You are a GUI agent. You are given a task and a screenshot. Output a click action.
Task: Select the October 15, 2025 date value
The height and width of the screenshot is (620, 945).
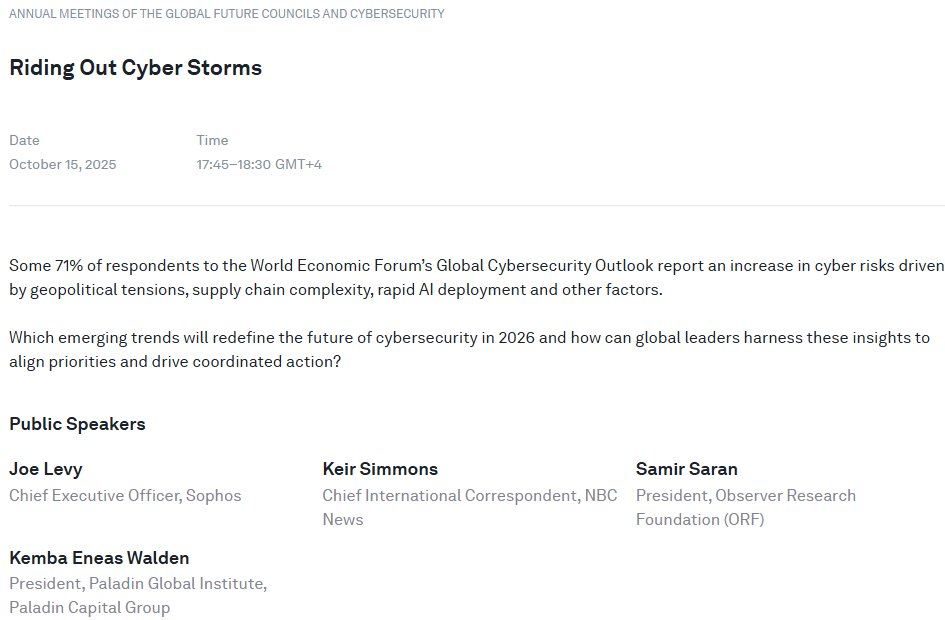pyautogui.click(x=62, y=164)
